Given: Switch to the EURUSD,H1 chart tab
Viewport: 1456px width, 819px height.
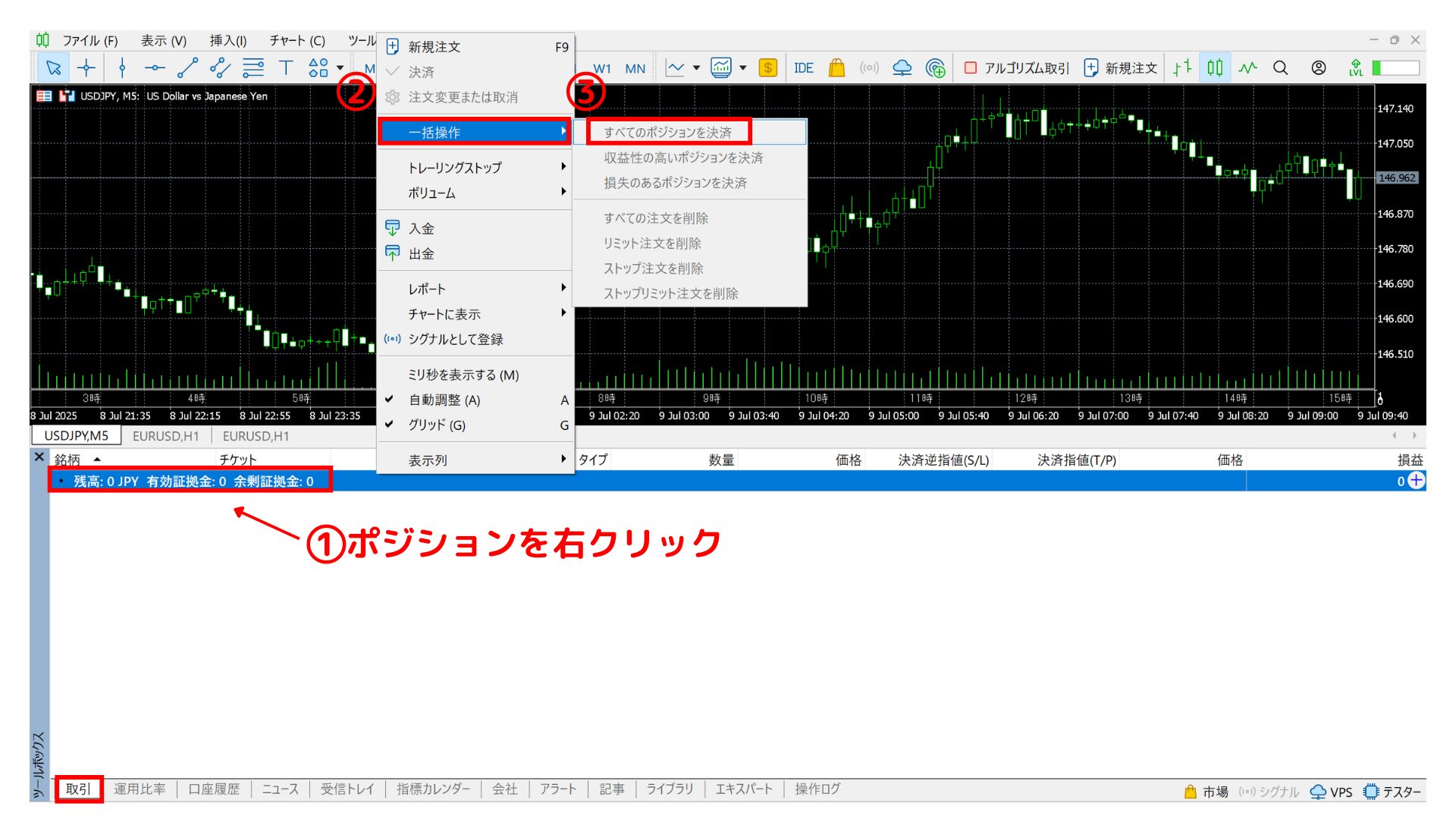Looking at the screenshot, I should [x=165, y=436].
